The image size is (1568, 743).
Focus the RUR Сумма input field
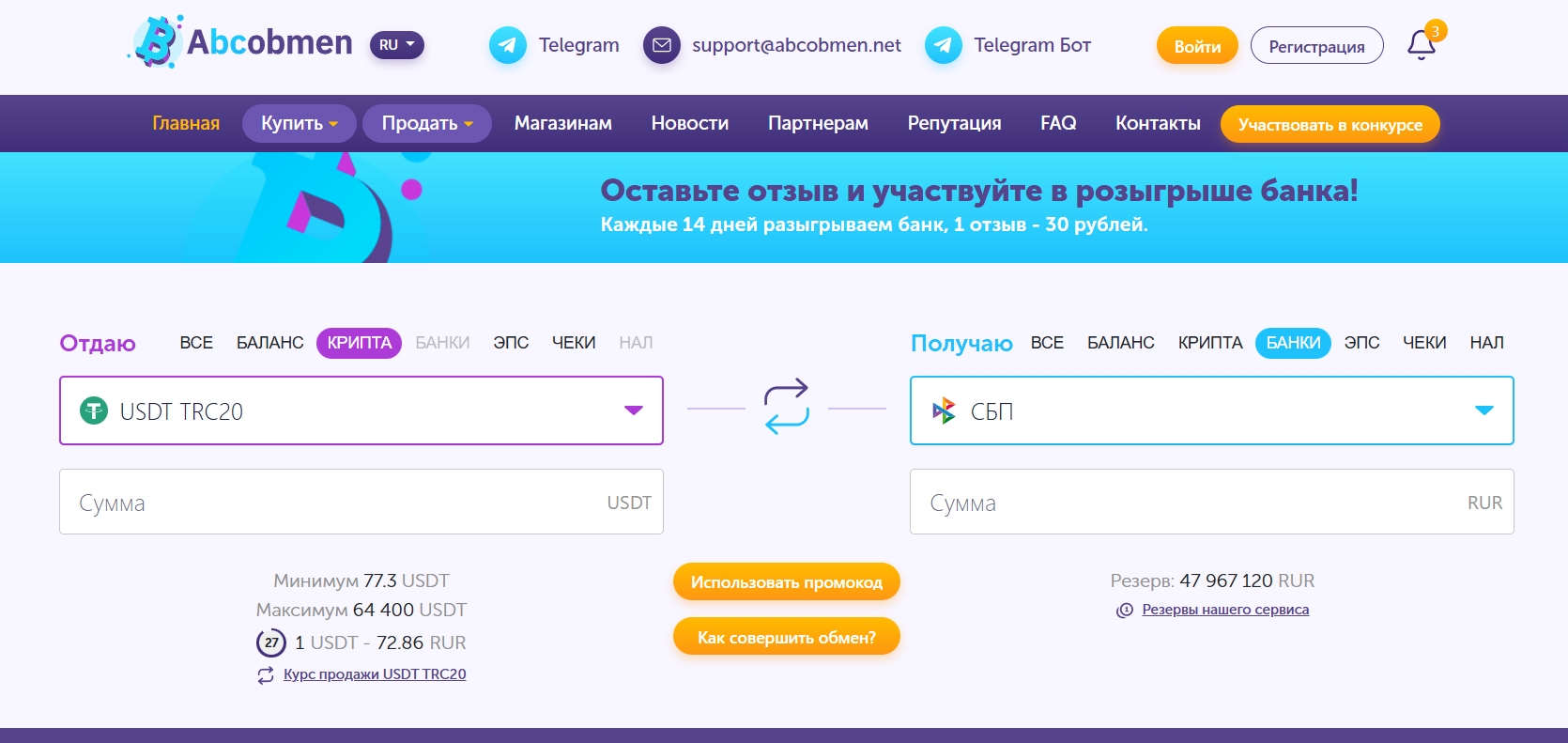(1212, 502)
